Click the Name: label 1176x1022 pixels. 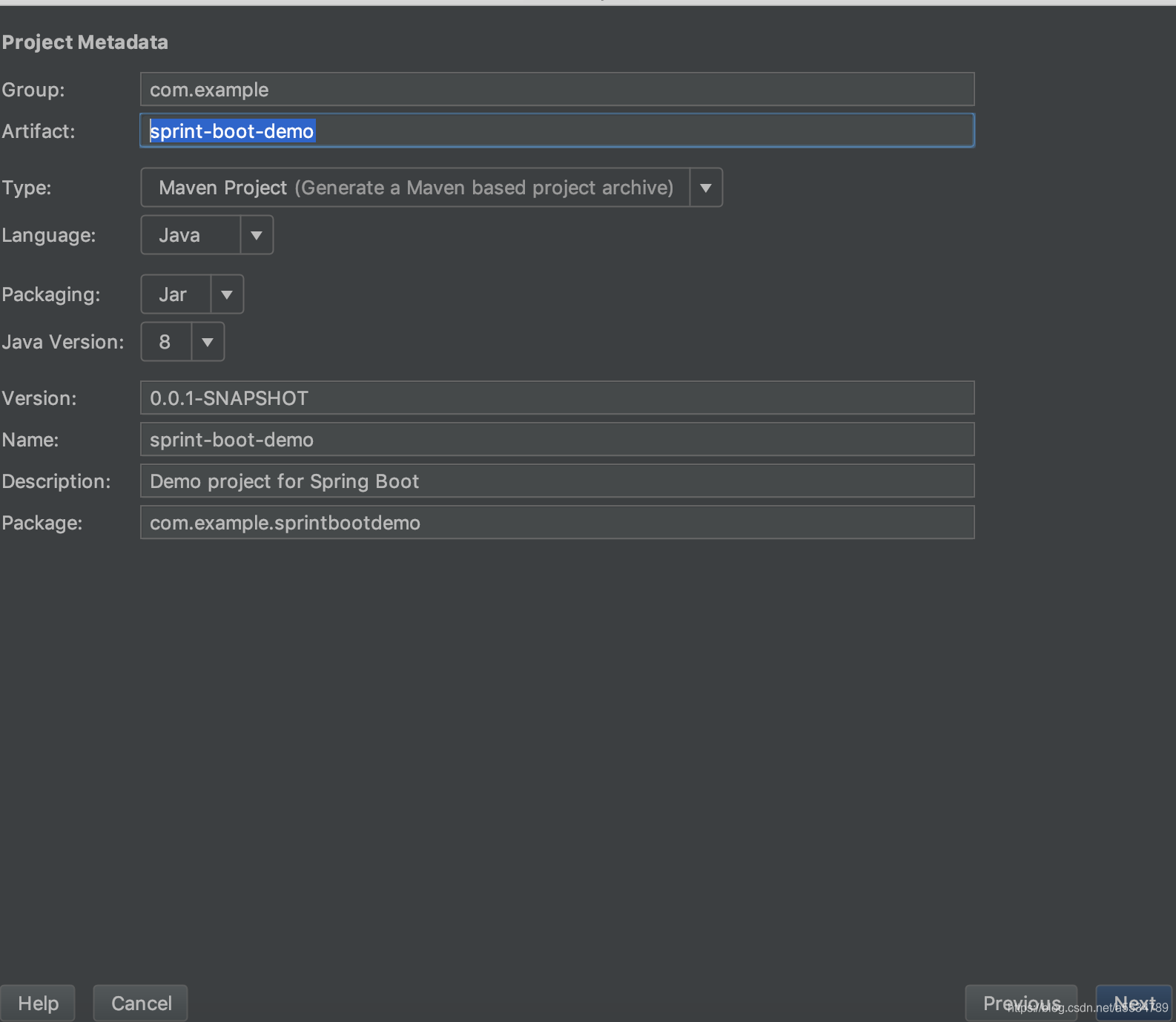pos(30,440)
